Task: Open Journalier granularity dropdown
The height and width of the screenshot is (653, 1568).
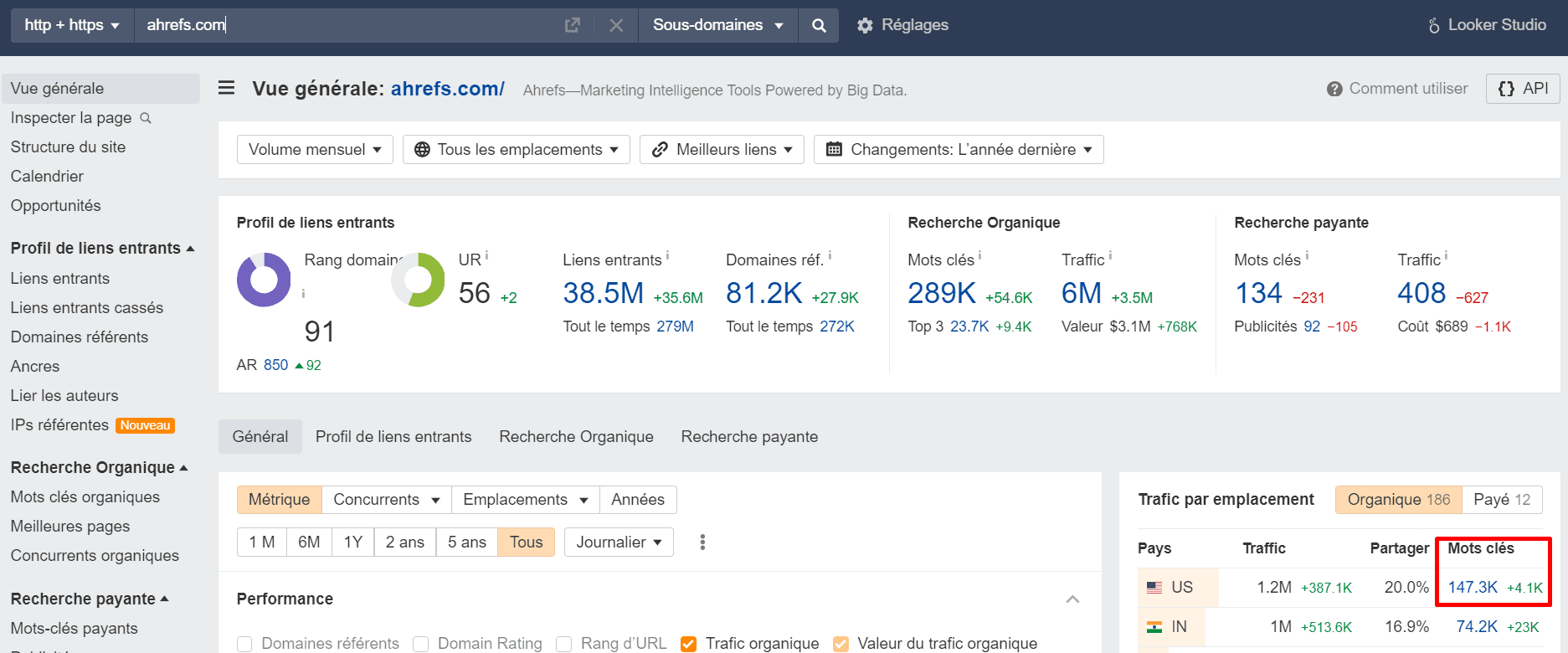Action: 619,542
